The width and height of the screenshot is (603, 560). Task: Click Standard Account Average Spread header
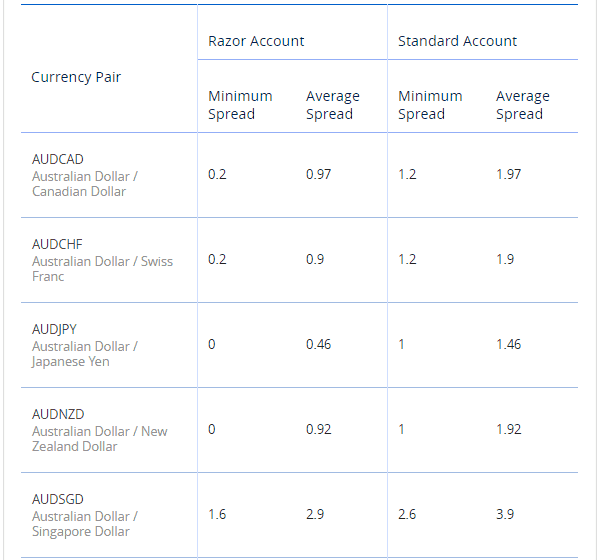click(523, 105)
